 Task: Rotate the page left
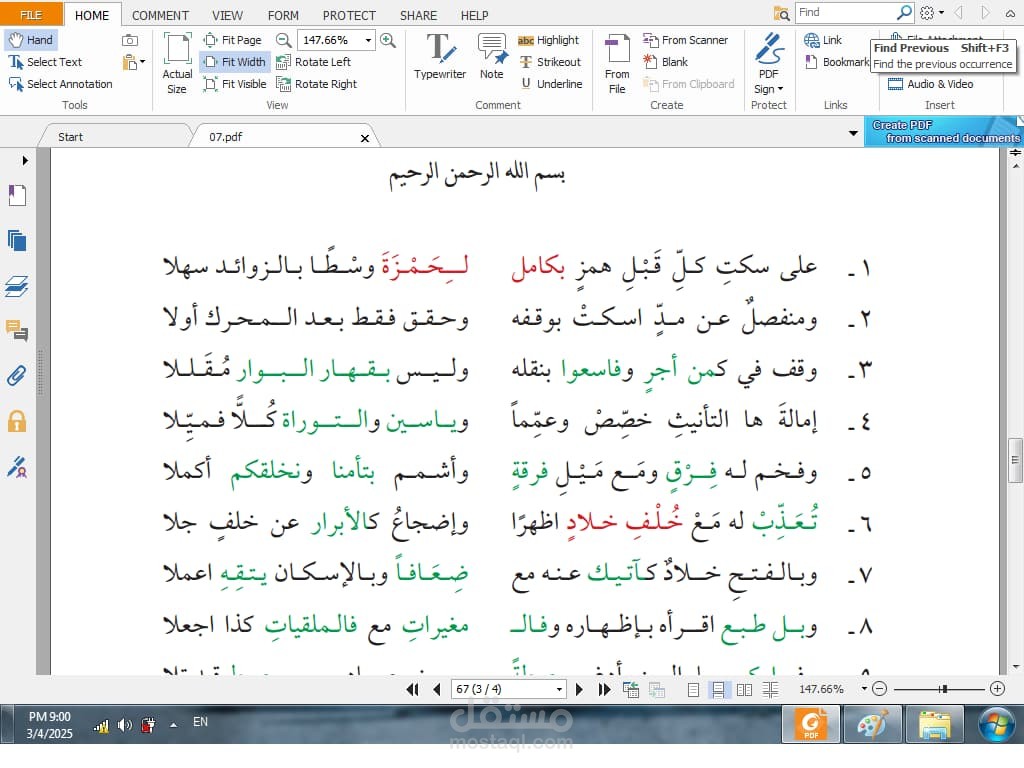tap(320, 62)
